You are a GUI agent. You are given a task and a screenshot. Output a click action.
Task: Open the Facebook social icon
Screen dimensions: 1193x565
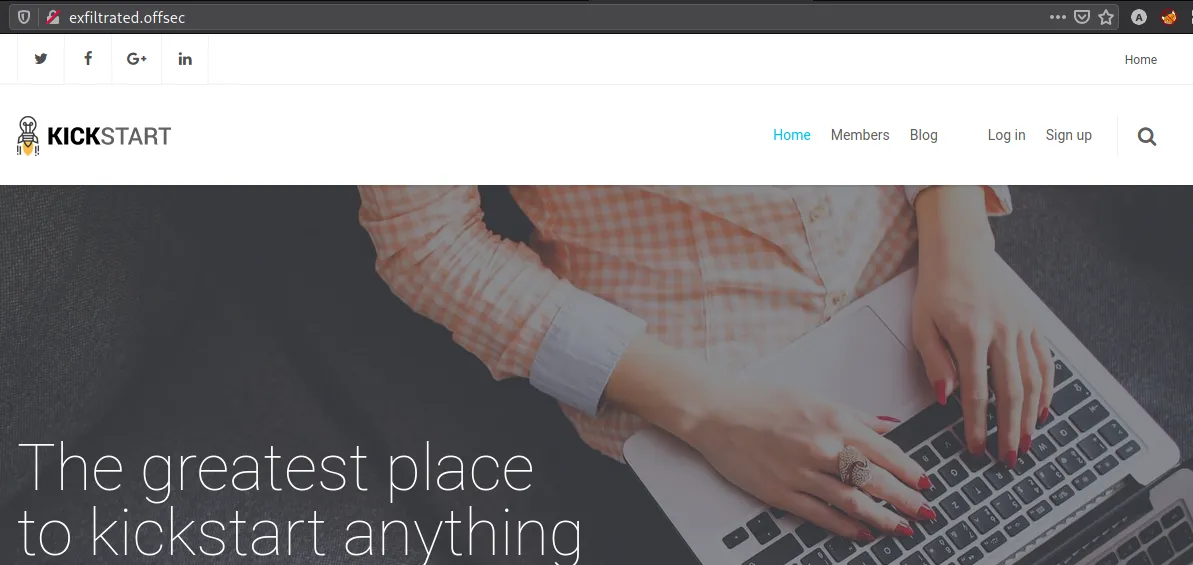tap(88, 59)
